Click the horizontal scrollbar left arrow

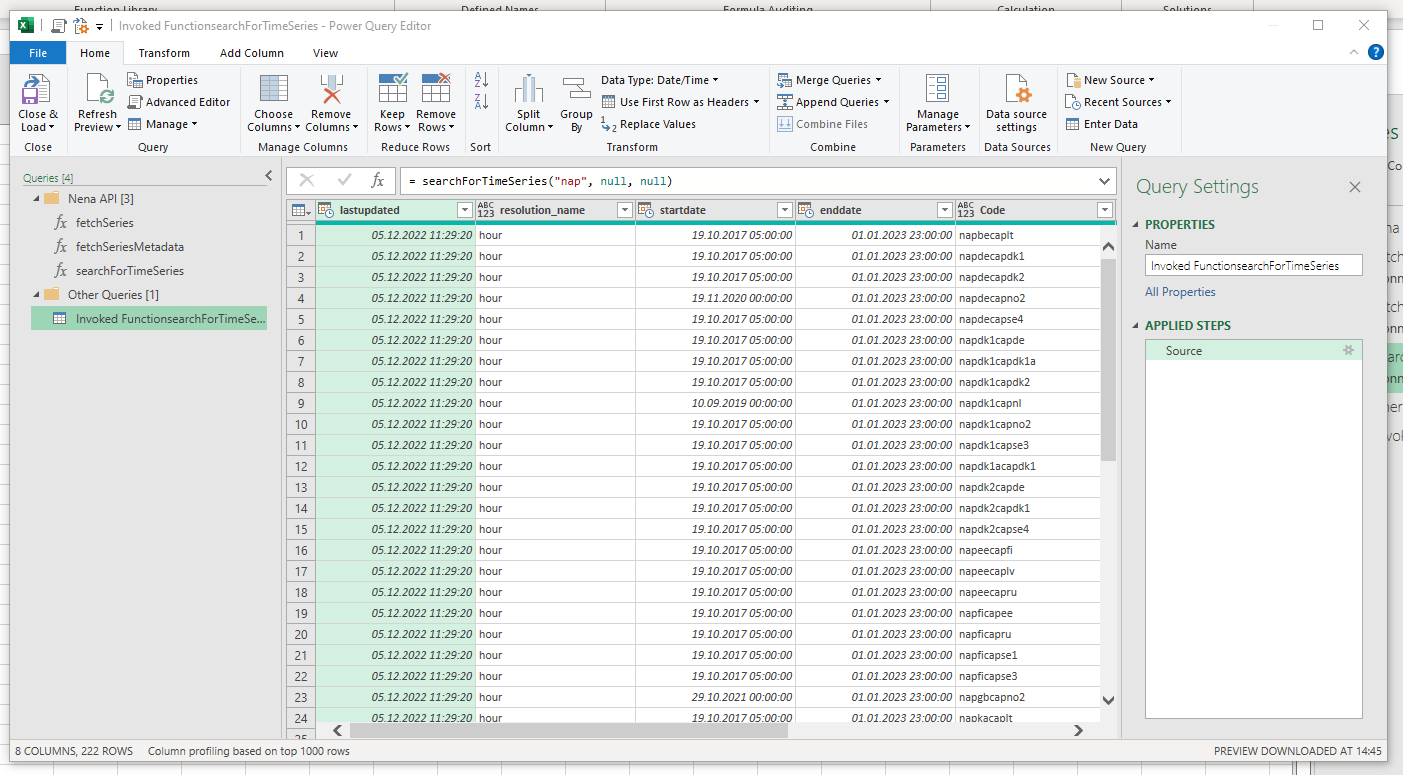pyautogui.click(x=337, y=731)
